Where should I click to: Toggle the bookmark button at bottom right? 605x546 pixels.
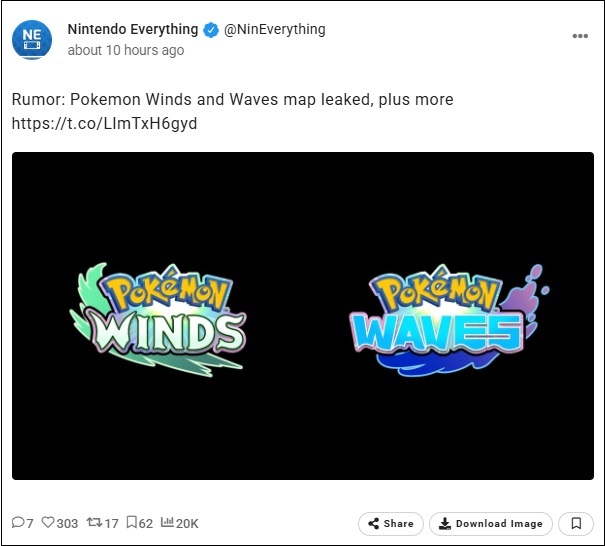click(576, 524)
